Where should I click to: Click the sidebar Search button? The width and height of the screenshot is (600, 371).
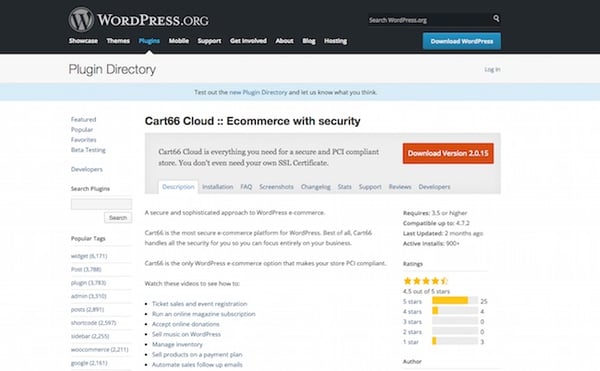pyautogui.click(x=118, y=218)
